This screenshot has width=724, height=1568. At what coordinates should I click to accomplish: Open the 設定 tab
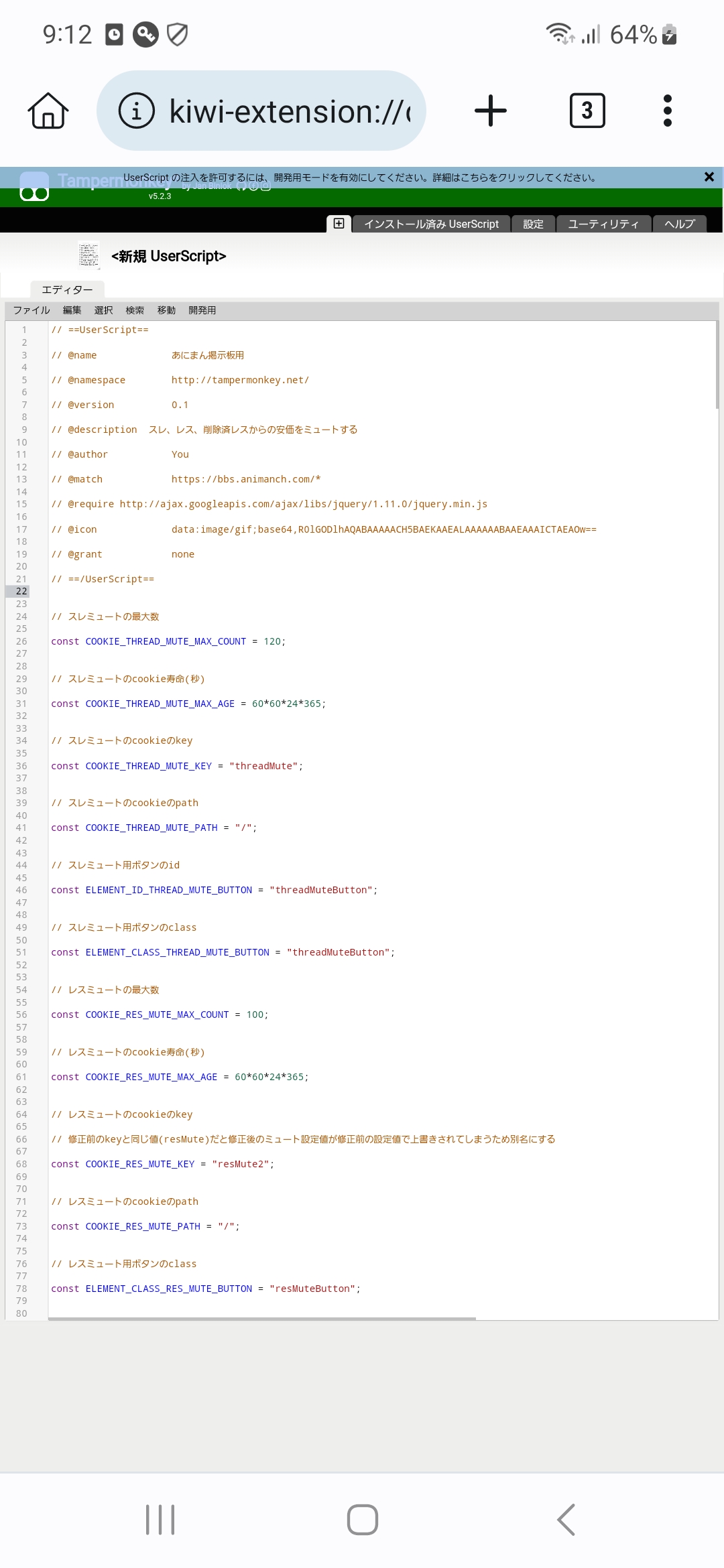coord(533,224)
